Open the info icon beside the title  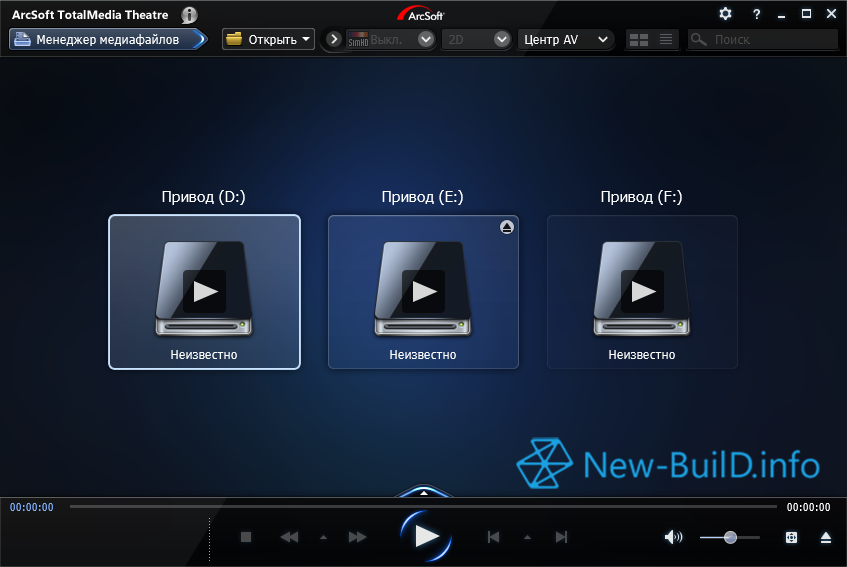(189, 15)
